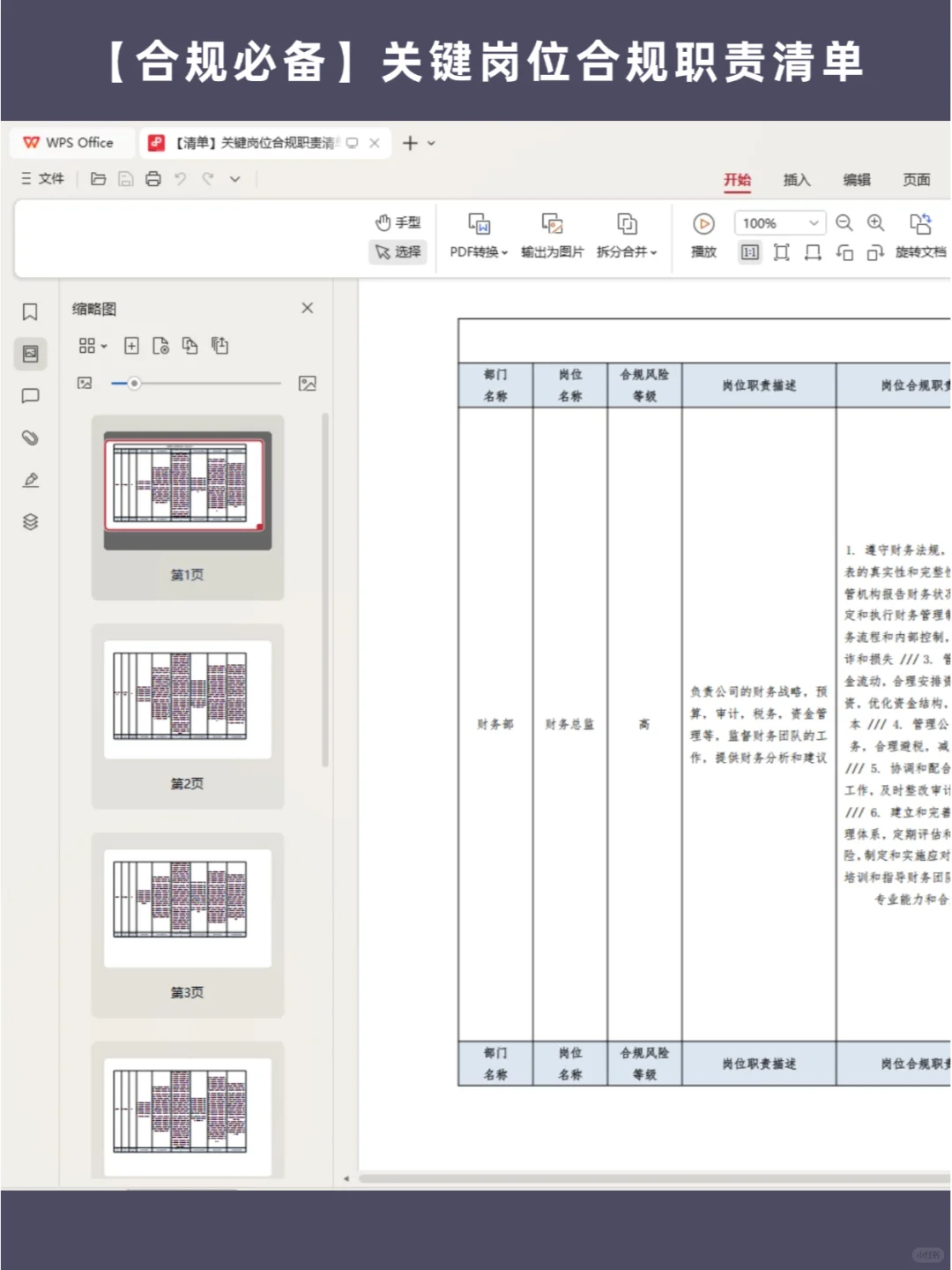This screenshot has height=1270, width=952.
Task: Click the zoom out magnifier icon
Action: tap(844, 223)
